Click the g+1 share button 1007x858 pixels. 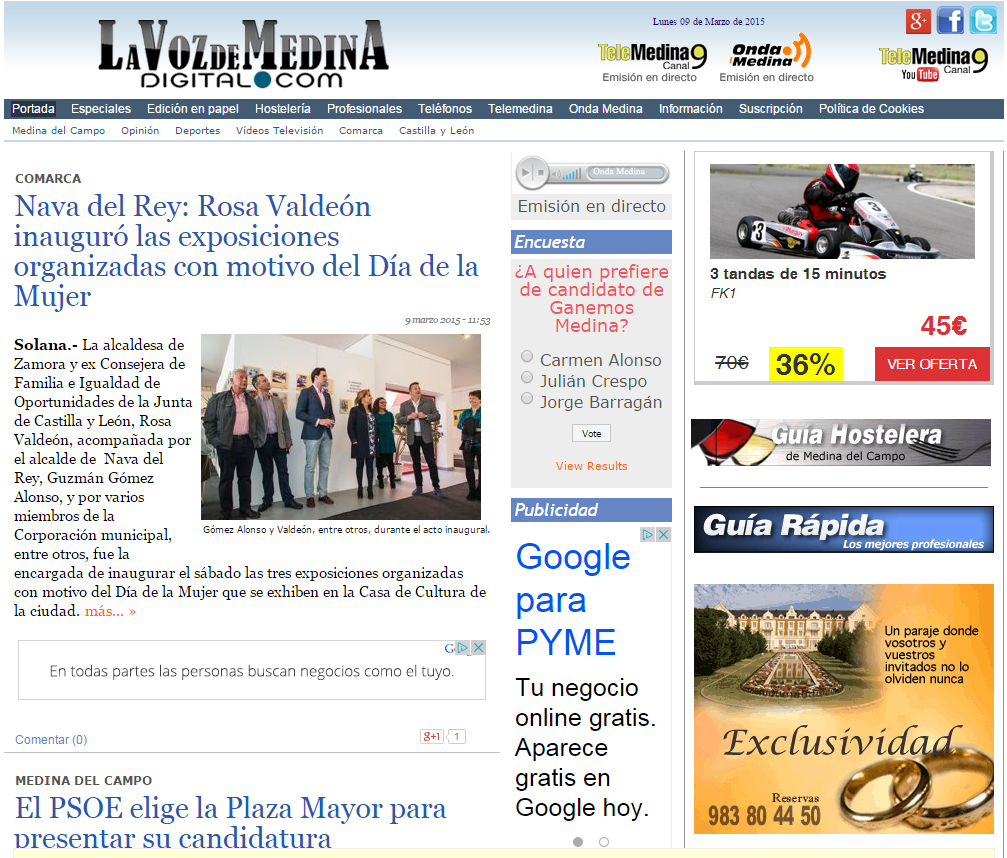pos(432,737)
